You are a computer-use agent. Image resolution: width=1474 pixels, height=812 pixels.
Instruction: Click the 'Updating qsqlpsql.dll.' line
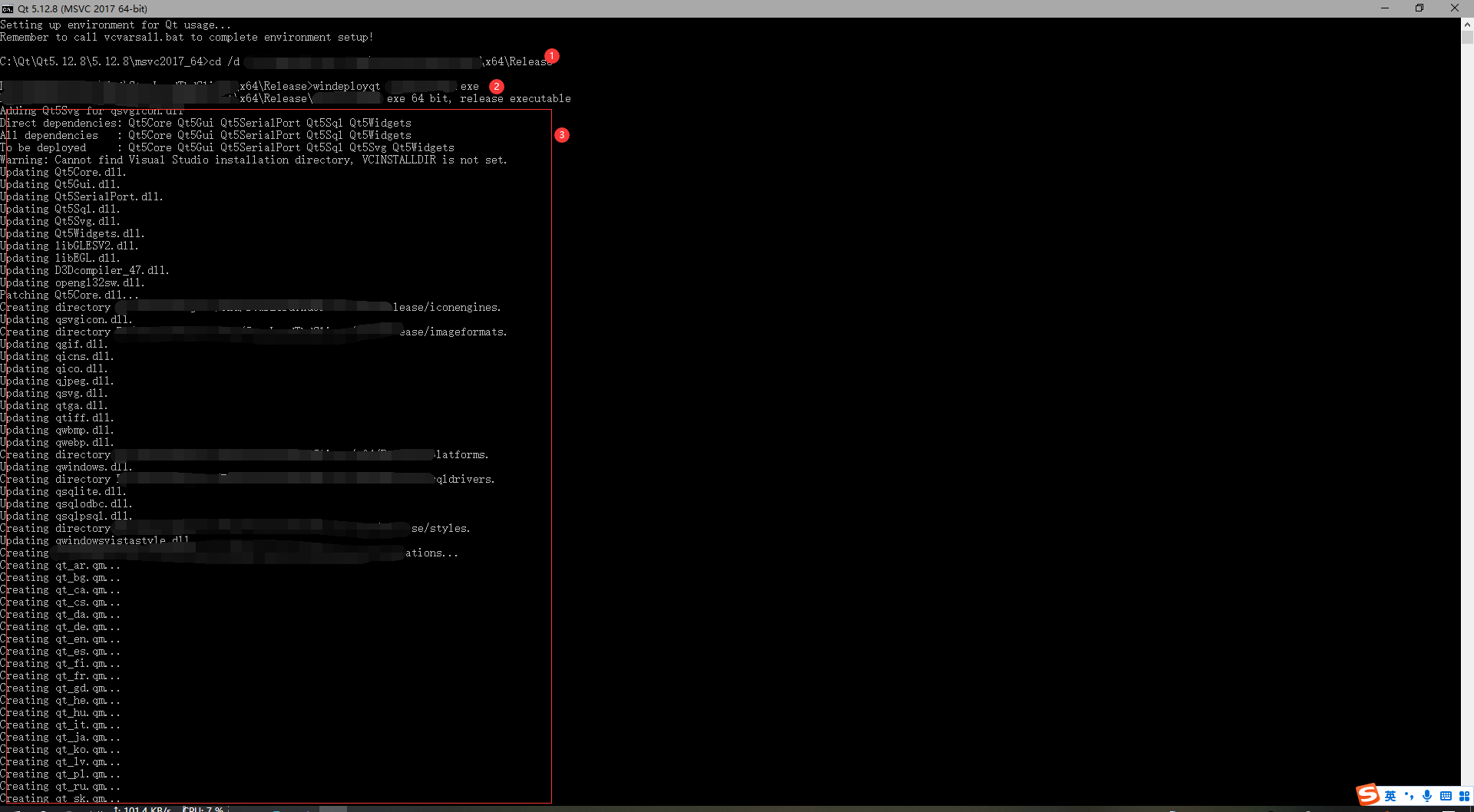(x=66, y=517)
